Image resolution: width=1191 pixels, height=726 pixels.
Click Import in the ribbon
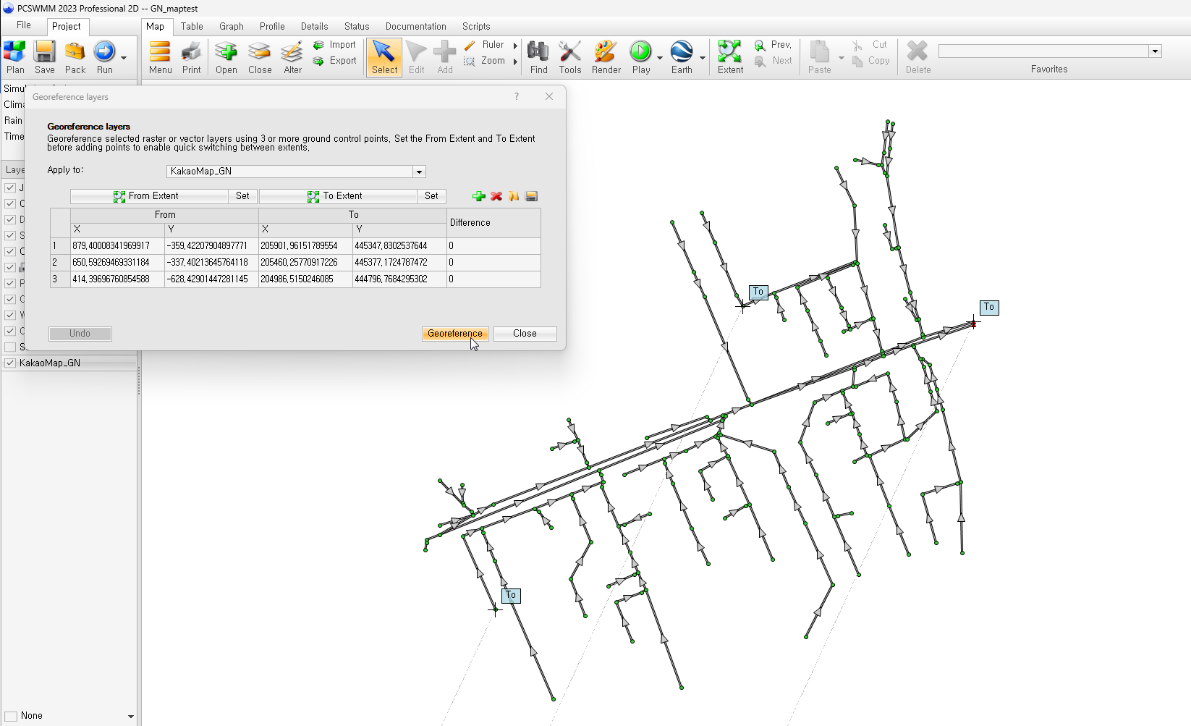tap(335, 45)
